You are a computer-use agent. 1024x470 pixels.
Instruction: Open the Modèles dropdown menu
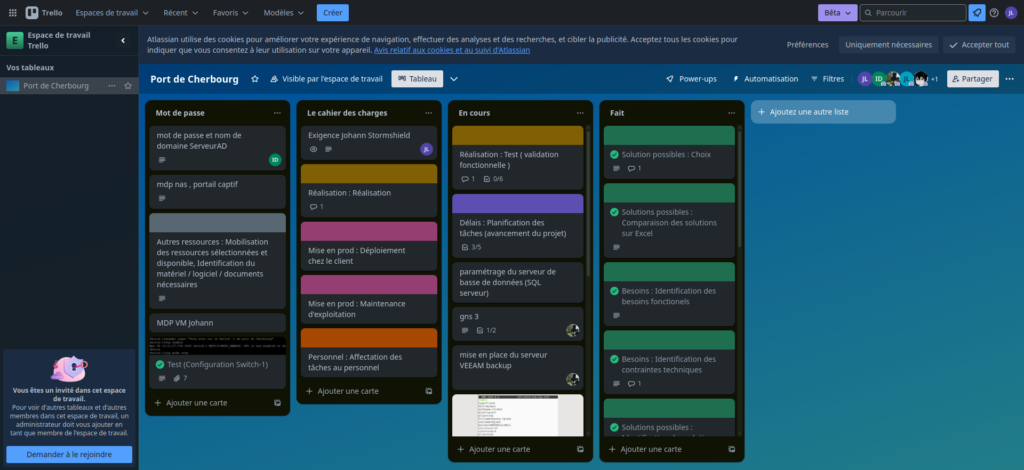pyautogui.click(x=285, y=13)
